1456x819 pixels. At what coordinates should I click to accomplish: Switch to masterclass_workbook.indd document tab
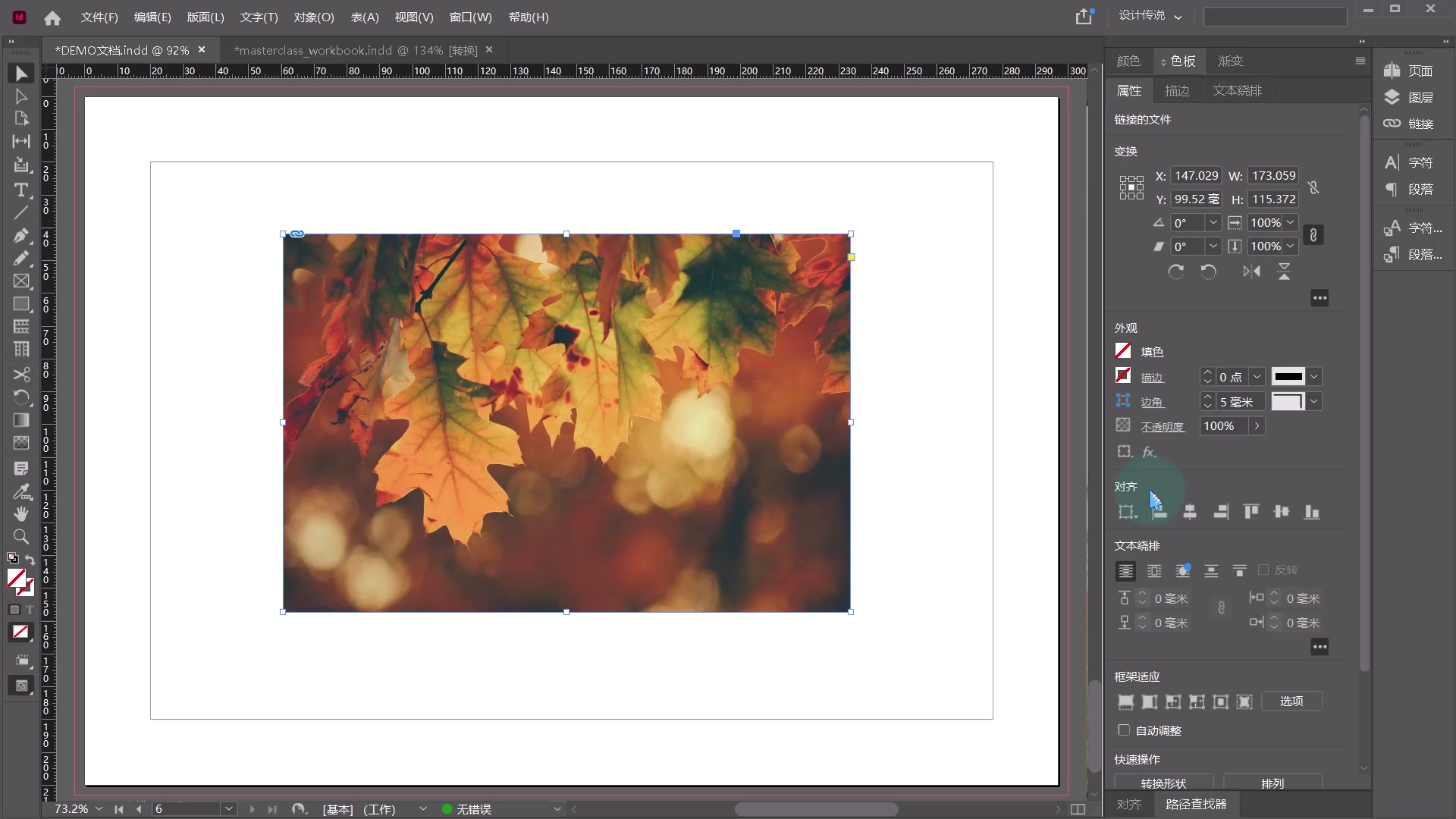[x=354, y=50]
